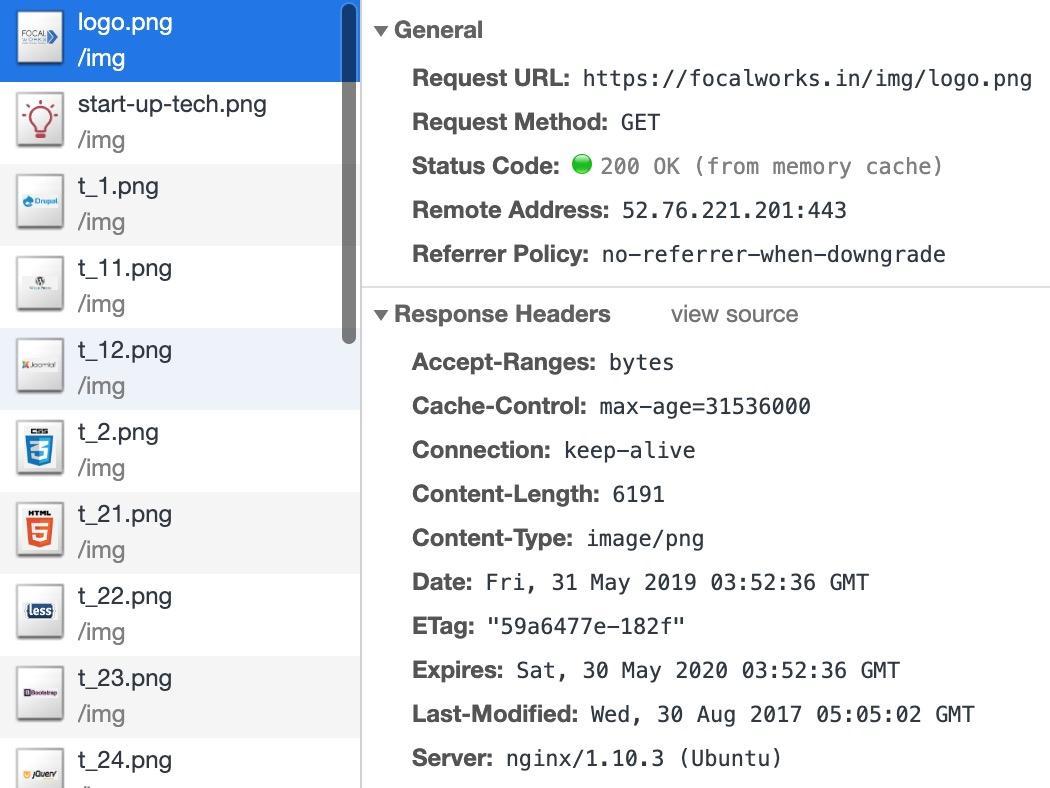Collapse the Response Headers section triangle
The height and width of the screenshot is (788, 1050).
click(x=381, y=315)
